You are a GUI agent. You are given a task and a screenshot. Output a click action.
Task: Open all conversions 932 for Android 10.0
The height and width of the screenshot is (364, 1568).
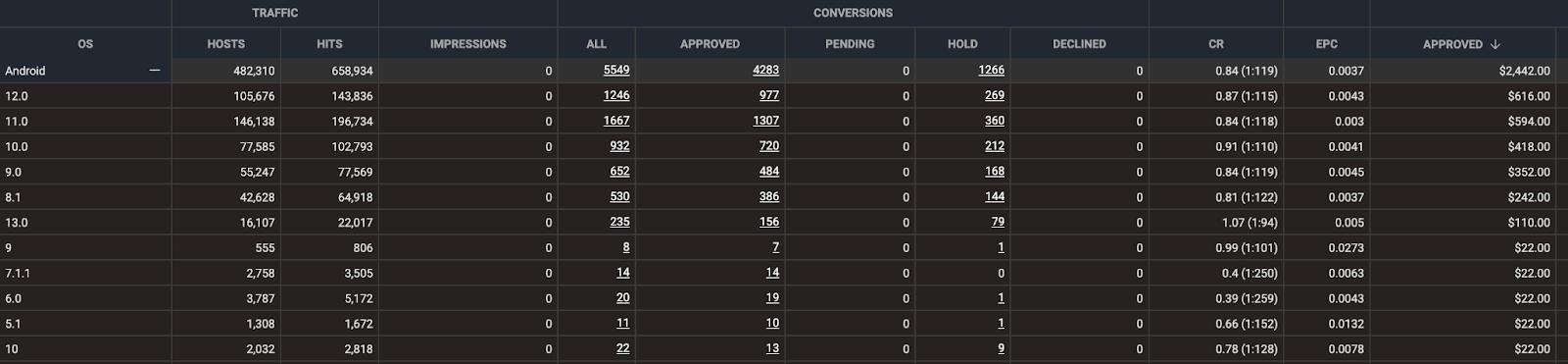[619, 146]
